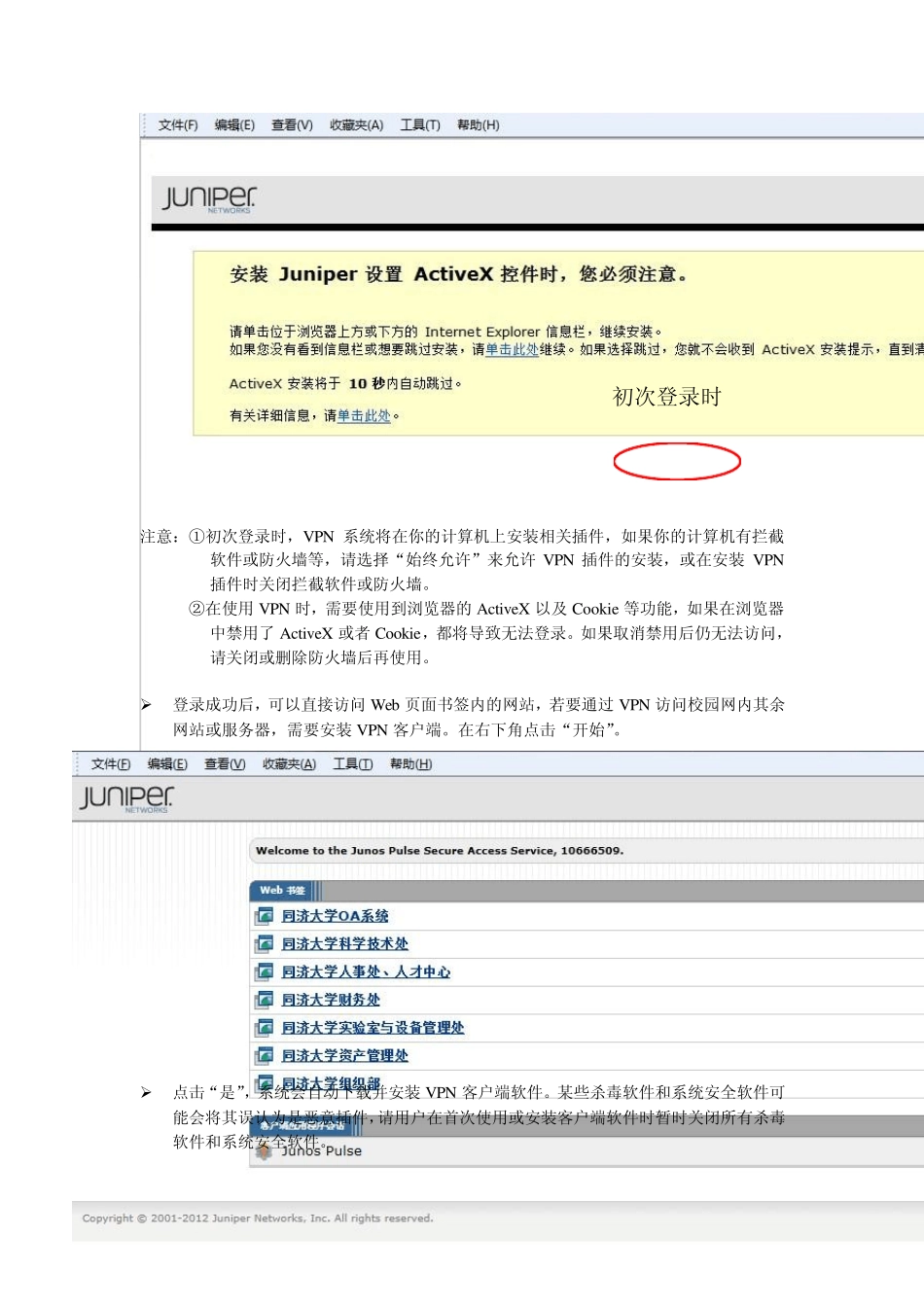The height and width of the screenshot is (1307, 924).
Task: Open the 同济大学实验室与设备管理处 bookmark link
Action: coord(373,1028)
